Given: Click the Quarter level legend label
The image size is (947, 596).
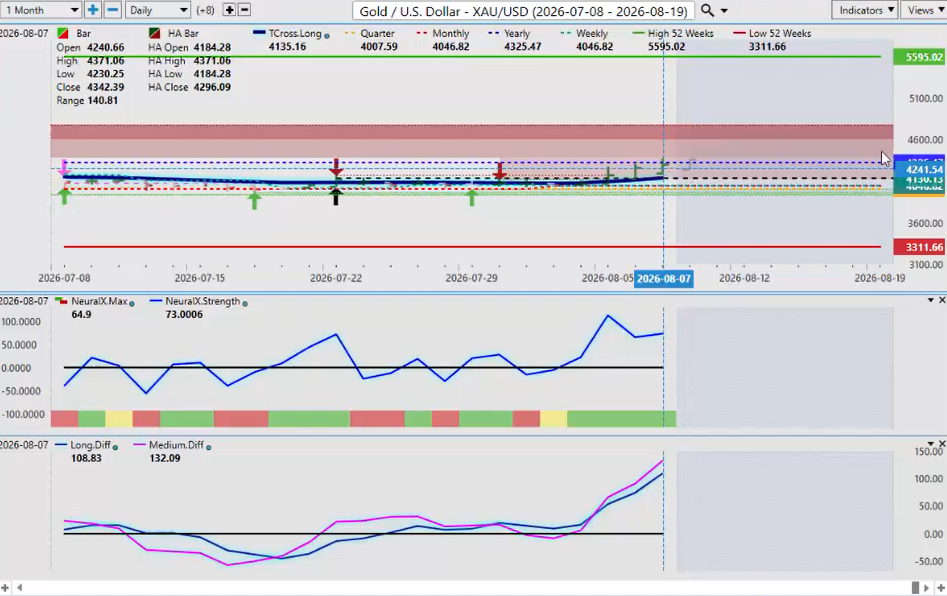Looking at the screenshot, I should point(377,33).
